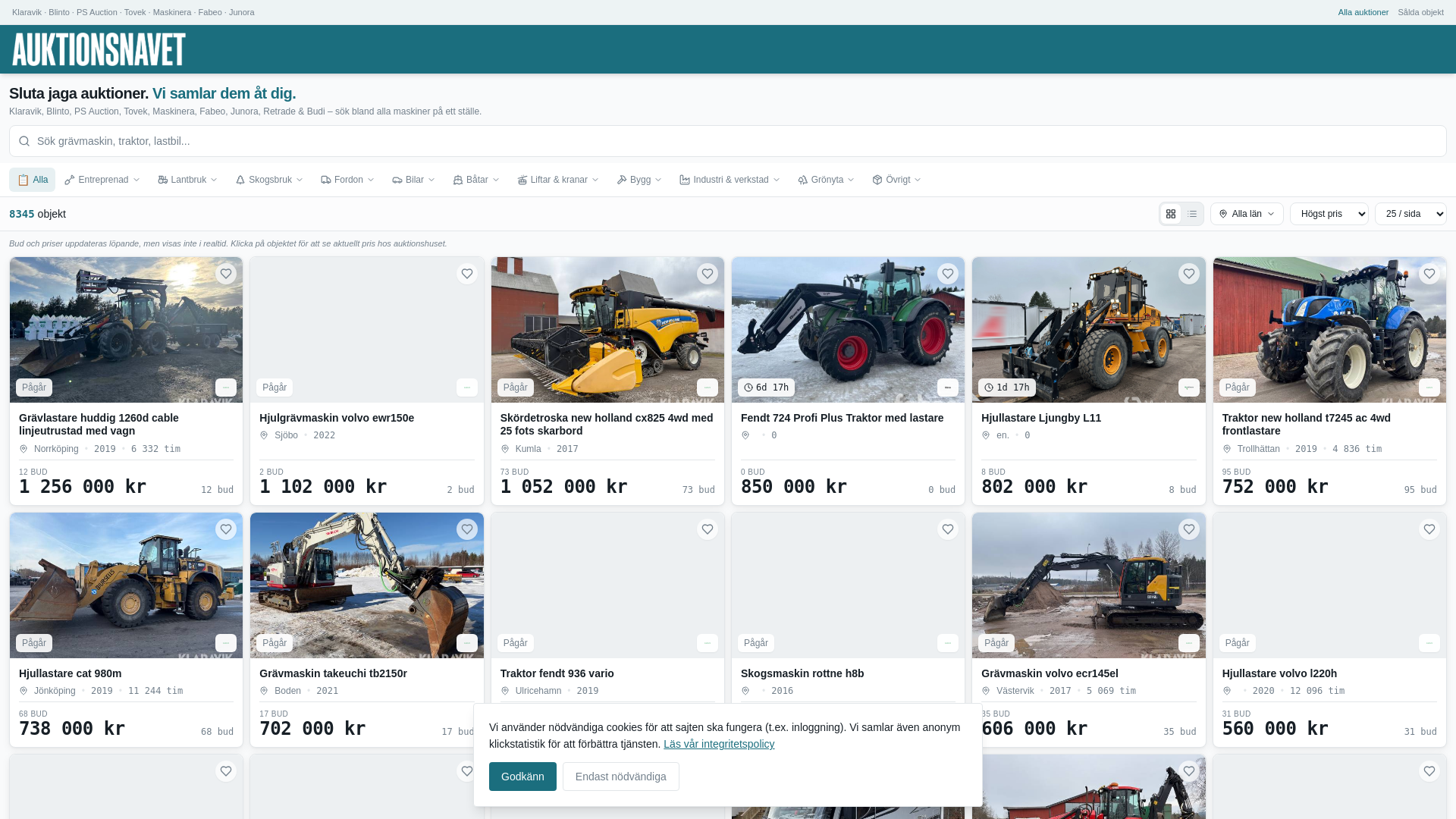This screenshot has width=1456, height=819.
Task: Click the minus icon on Traktor fendt 936 image
Action: pyautogui.click(x=708, y=643)
